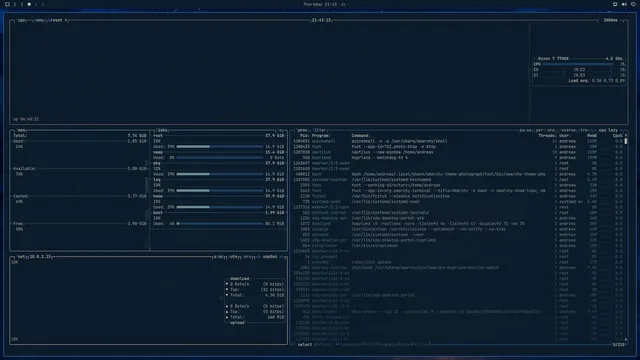Select the quickshell process row

click(x=457, y=141)
